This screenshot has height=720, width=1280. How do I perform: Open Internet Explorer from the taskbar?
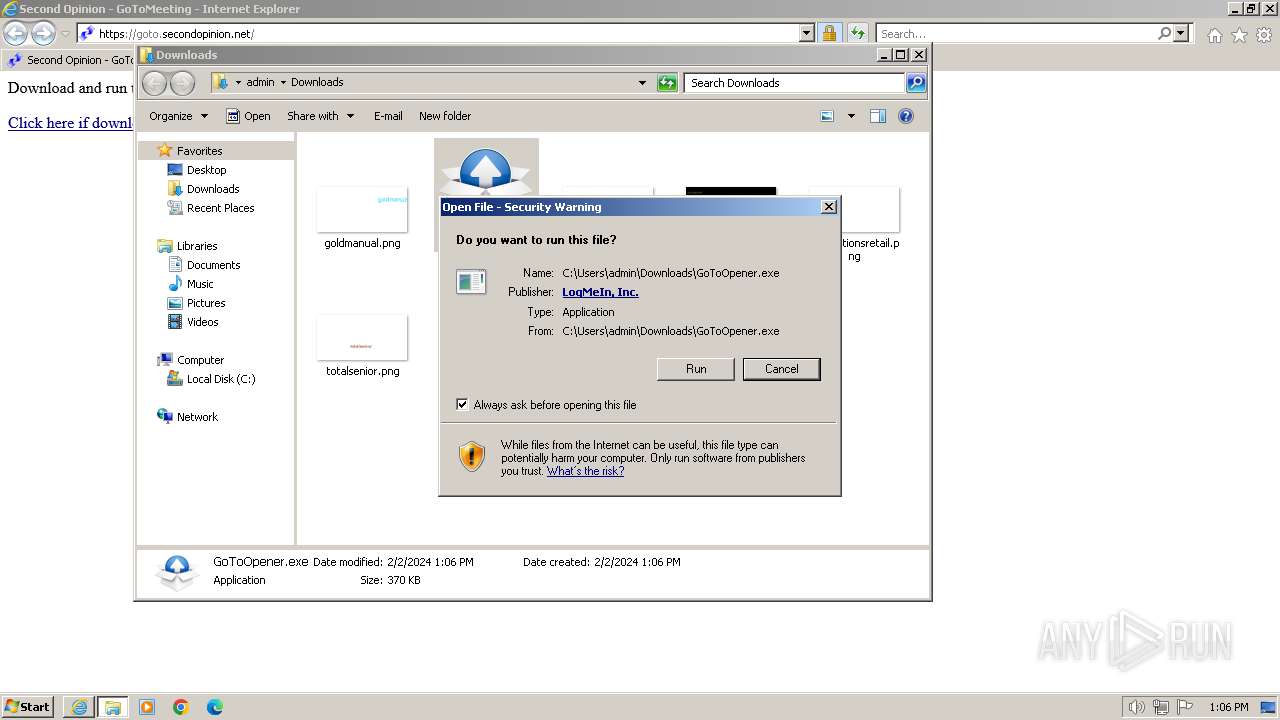[79, 707]
